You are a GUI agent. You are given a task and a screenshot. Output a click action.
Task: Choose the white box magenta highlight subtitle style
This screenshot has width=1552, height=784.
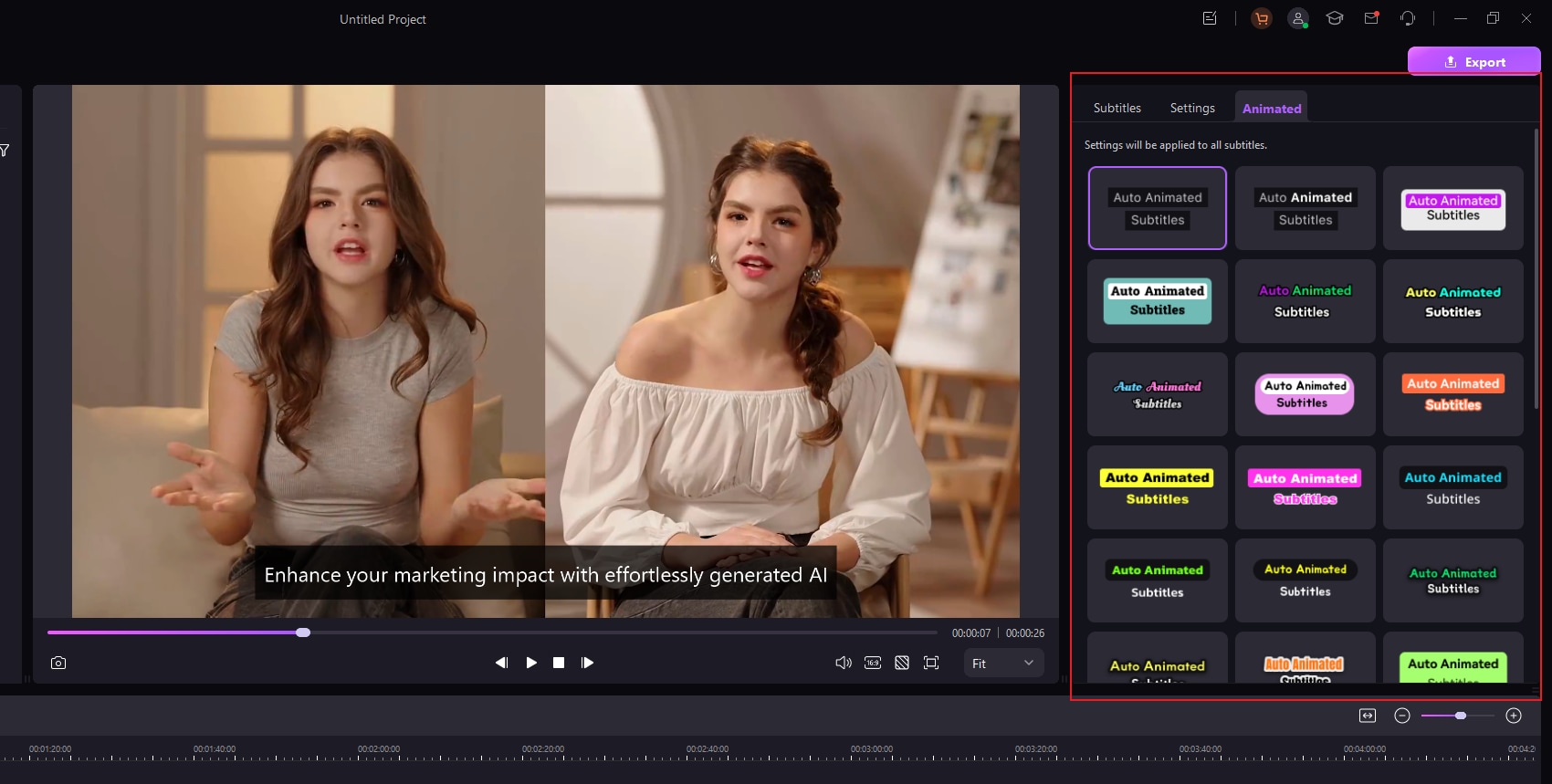(x=1453, y=208)
